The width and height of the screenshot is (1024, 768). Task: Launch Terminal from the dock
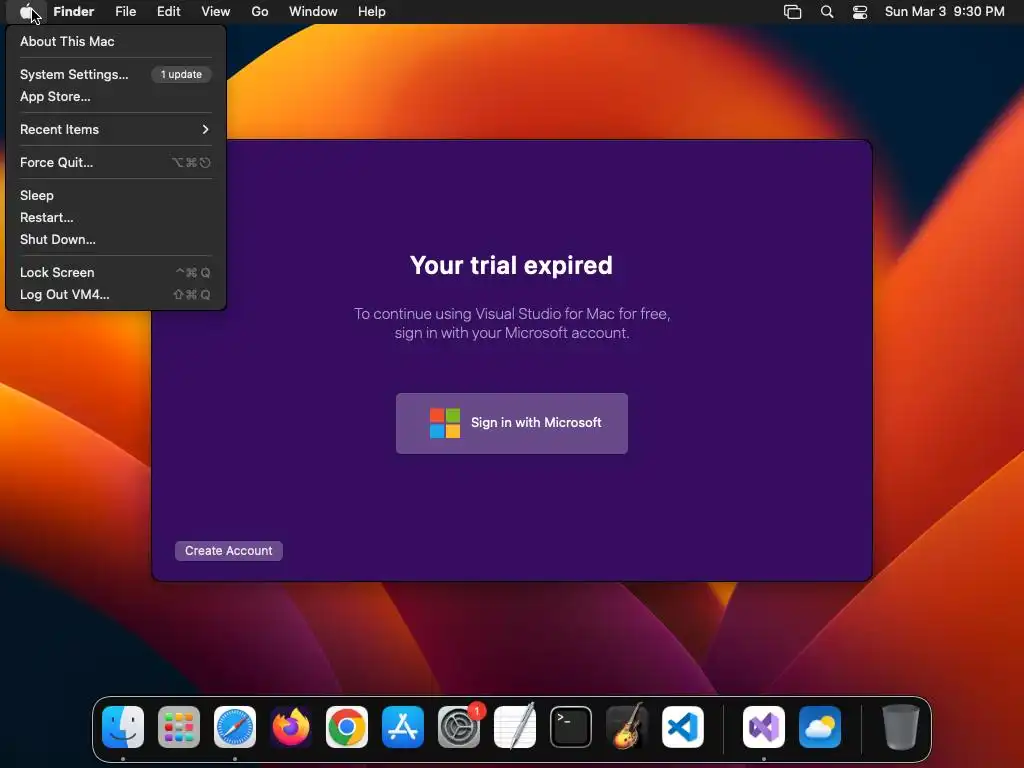coord(571,727)
